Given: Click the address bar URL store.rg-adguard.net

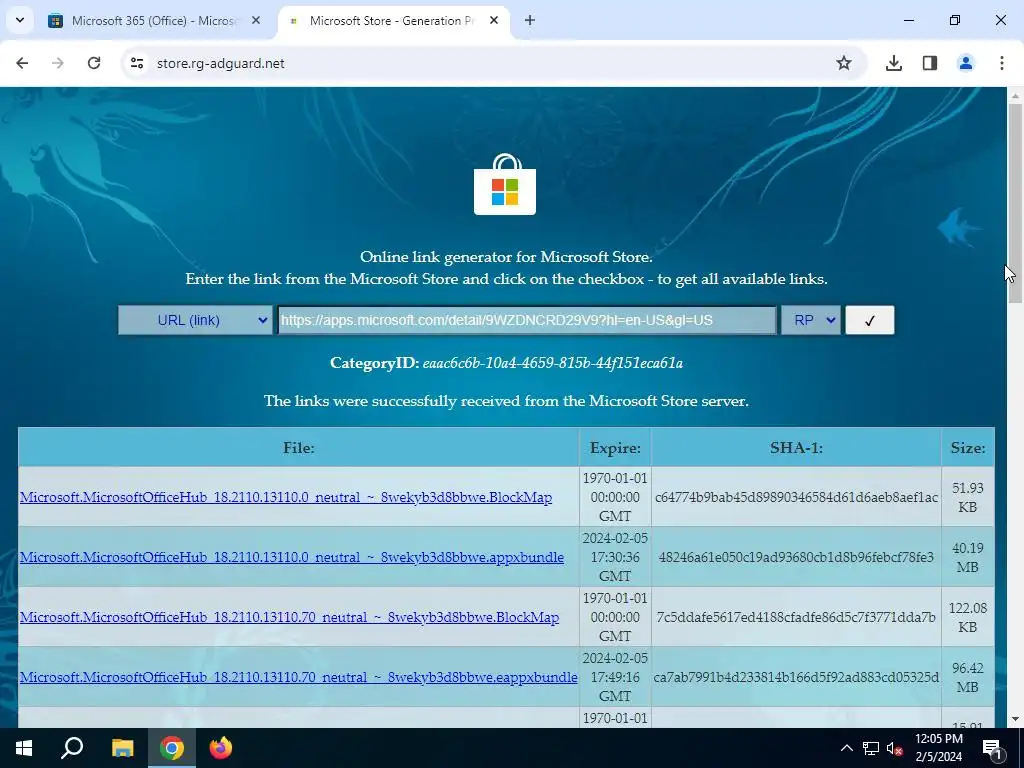Looking at the screenshot, I should tap(221, 63).
